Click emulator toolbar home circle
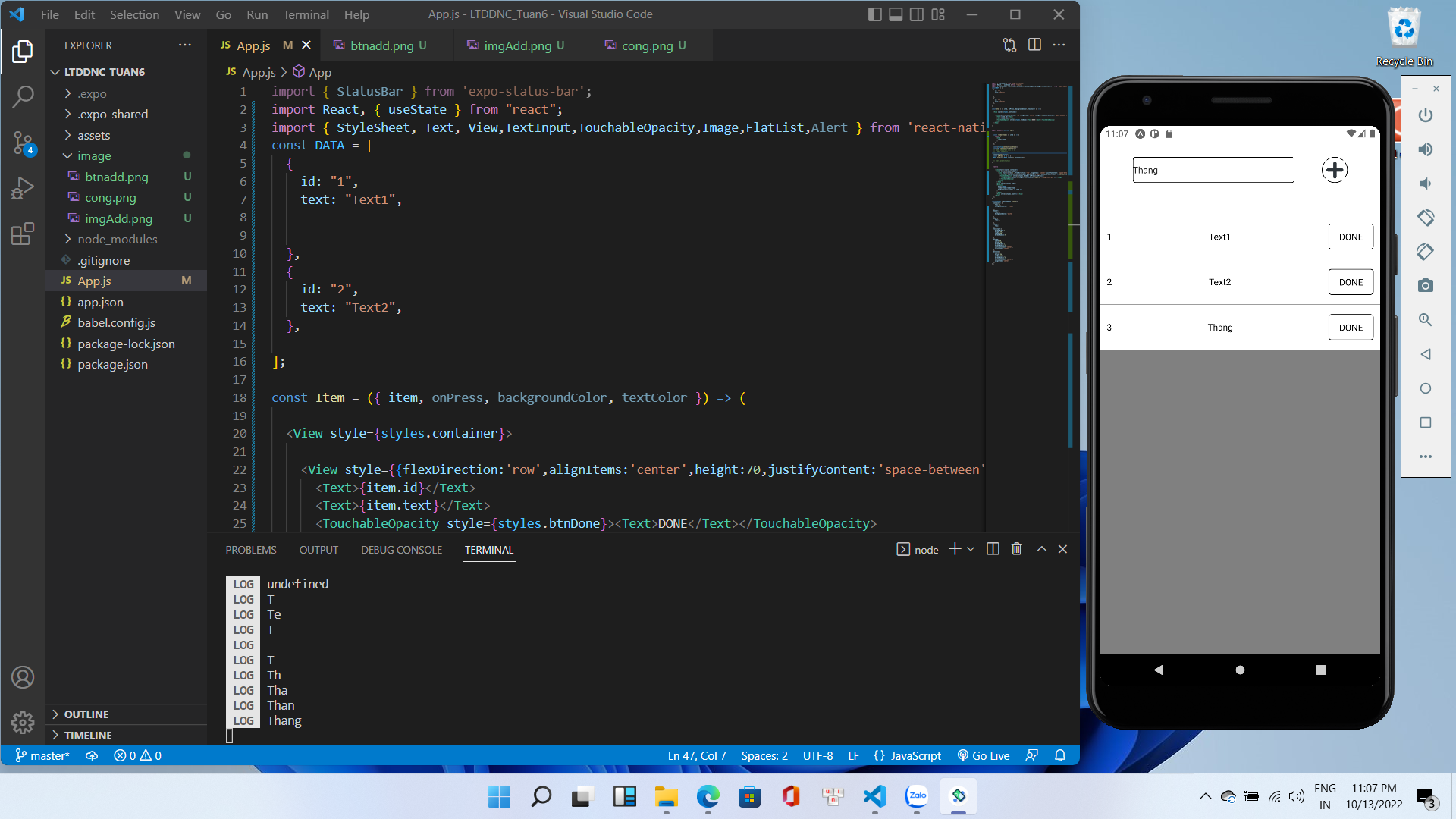Screen dimensions: 1456x819 tap(1426, 388)
